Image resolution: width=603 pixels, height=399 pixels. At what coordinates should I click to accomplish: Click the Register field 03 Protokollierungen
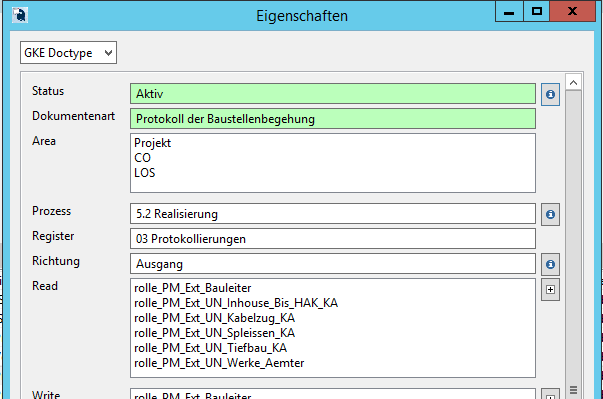click(333, 239)
